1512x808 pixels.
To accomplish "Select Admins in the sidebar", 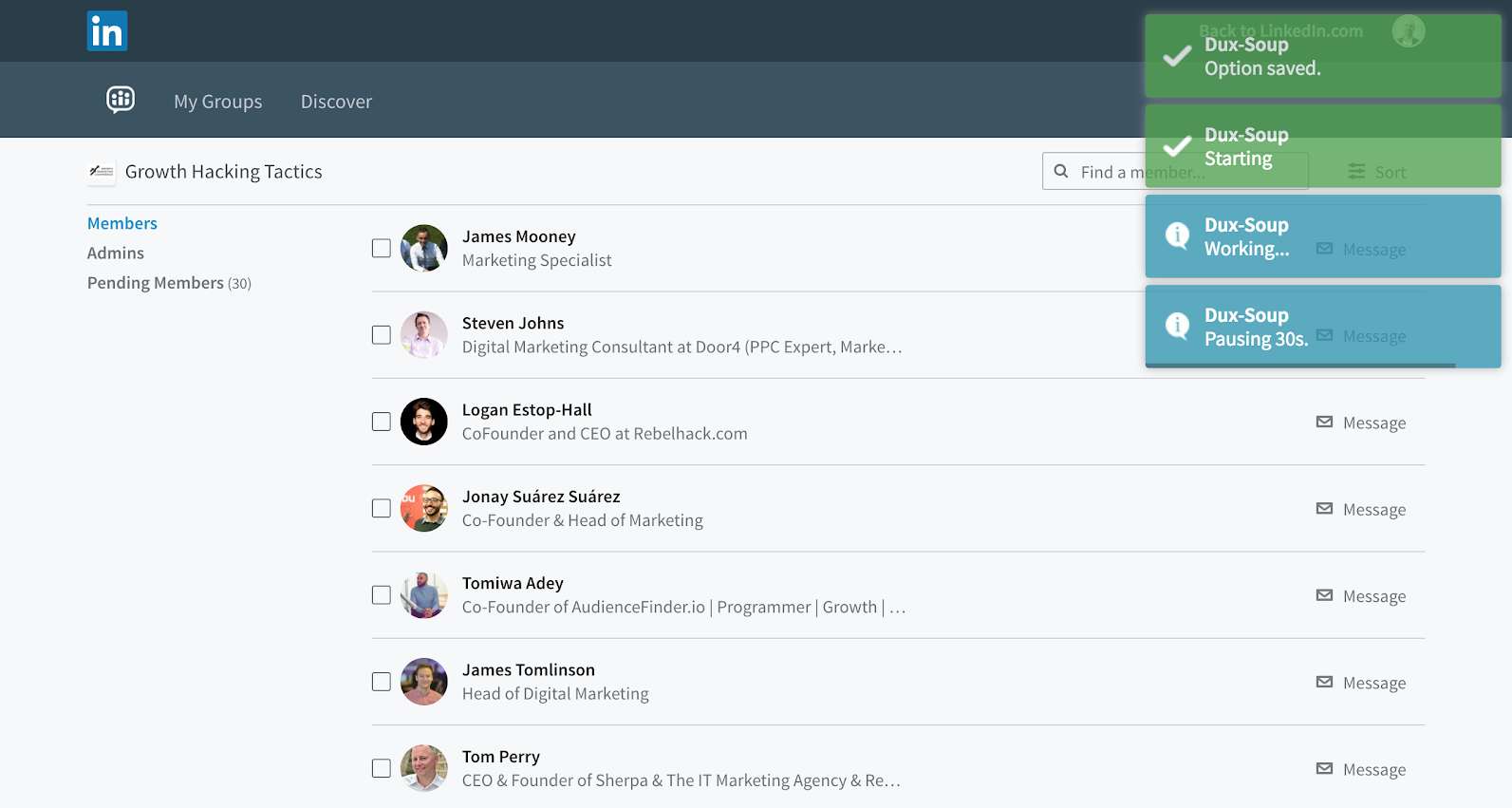I will (x=116, y=253).
